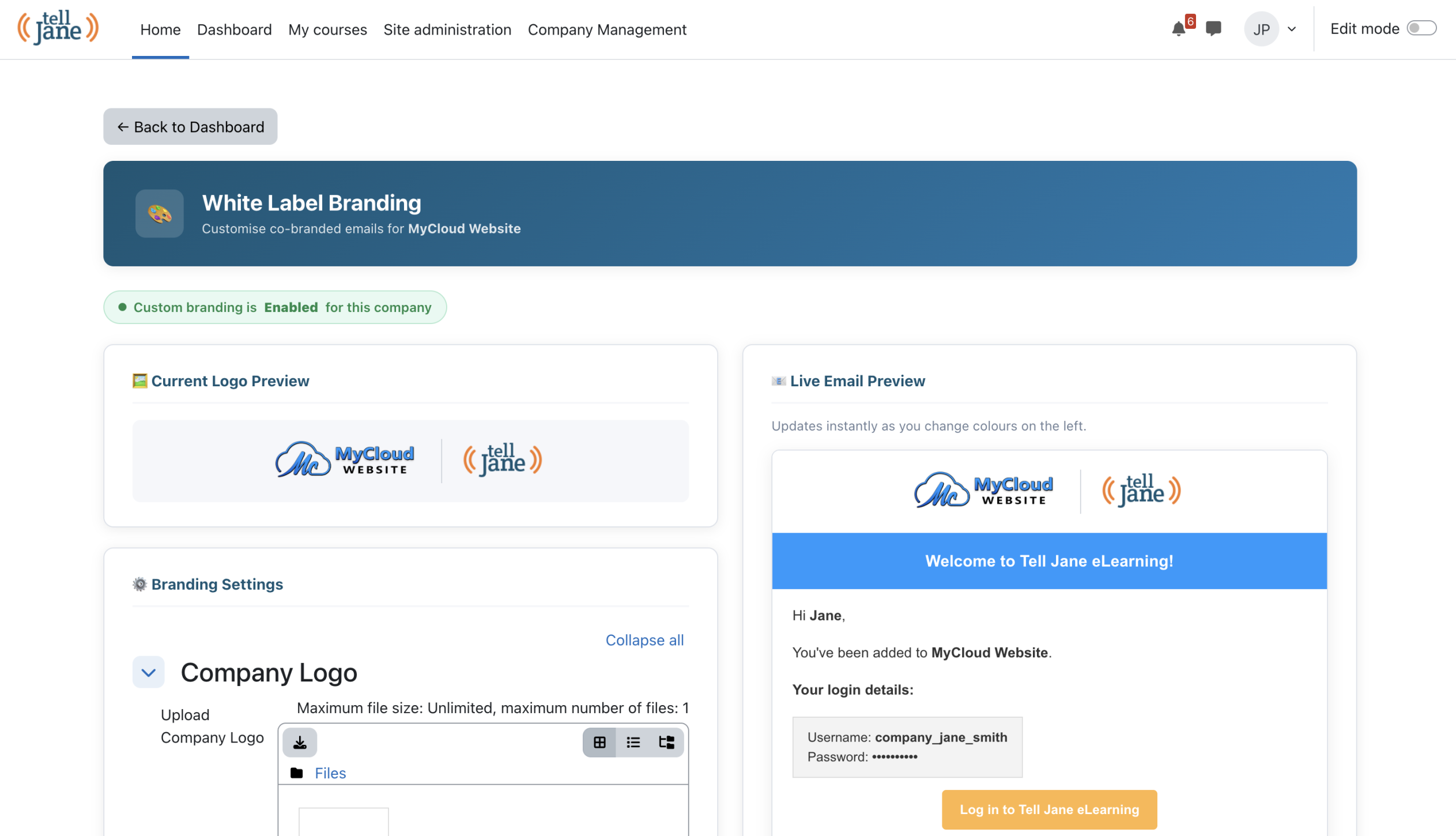Go to Company Management menu
This screenshot has width=1456, height=836.
(607, 29)
